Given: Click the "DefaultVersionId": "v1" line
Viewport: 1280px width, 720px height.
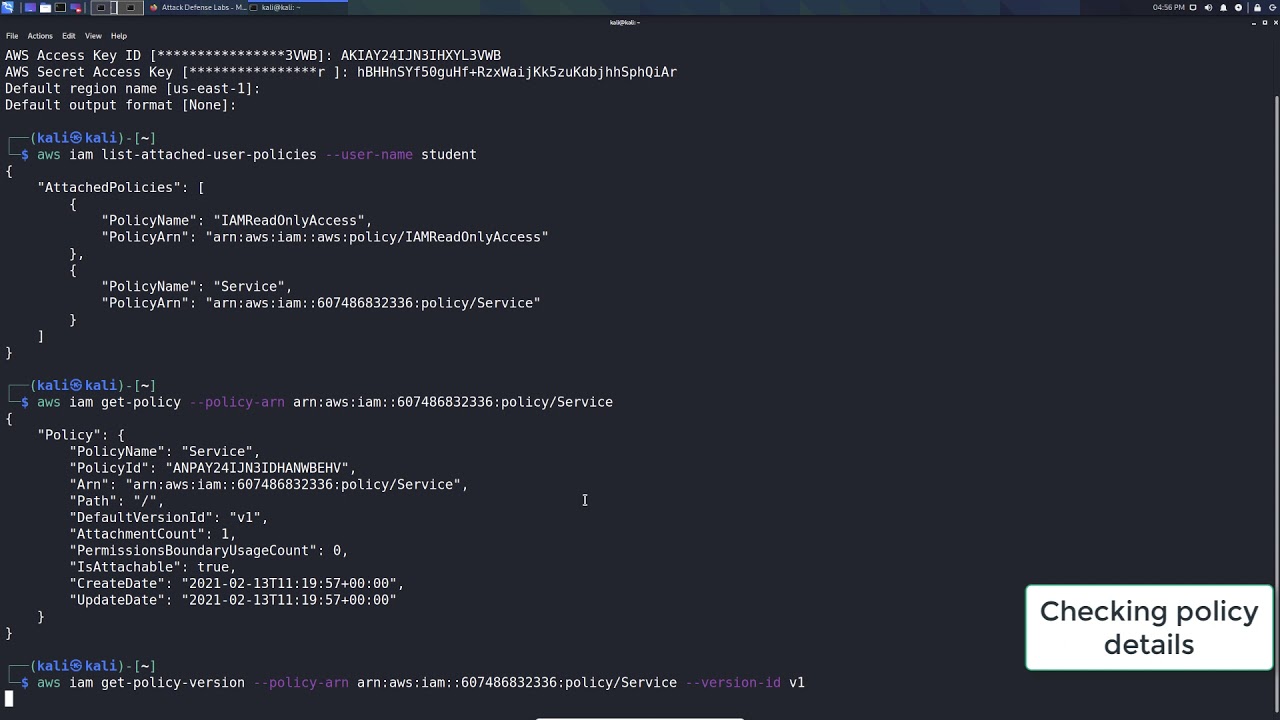Looking at the screenshot, I should click(169, 517).
